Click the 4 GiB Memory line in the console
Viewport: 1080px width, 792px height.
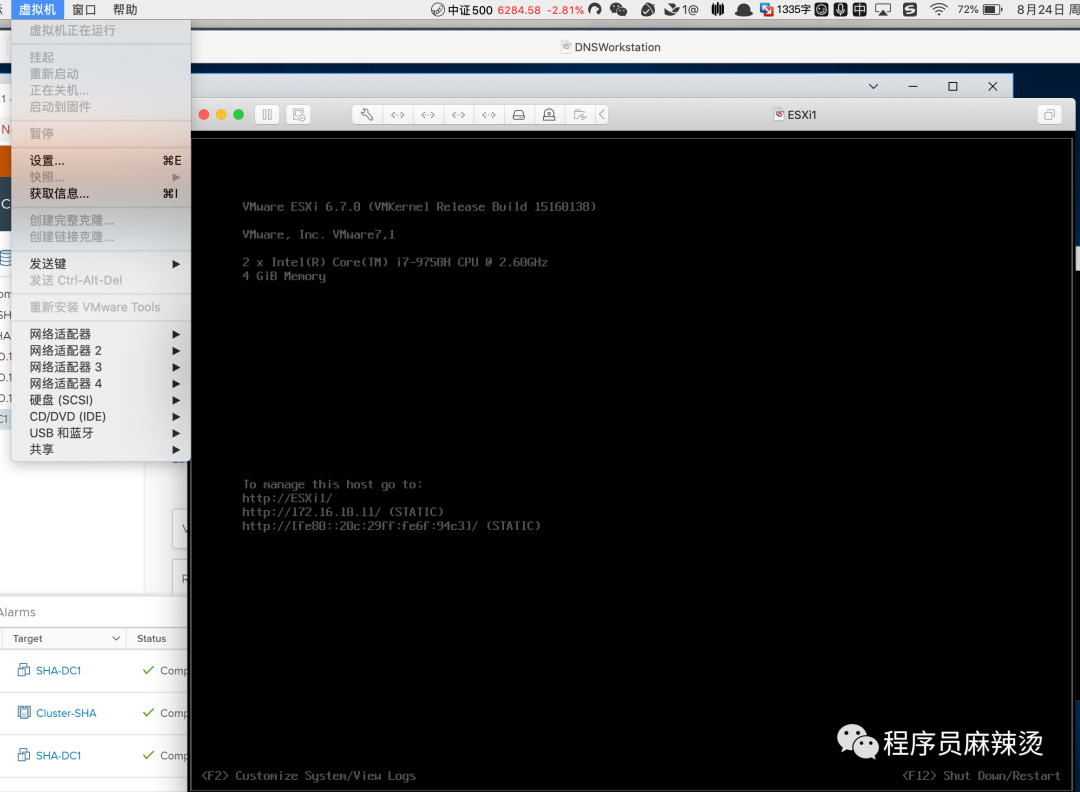click(x=284, y=276)
